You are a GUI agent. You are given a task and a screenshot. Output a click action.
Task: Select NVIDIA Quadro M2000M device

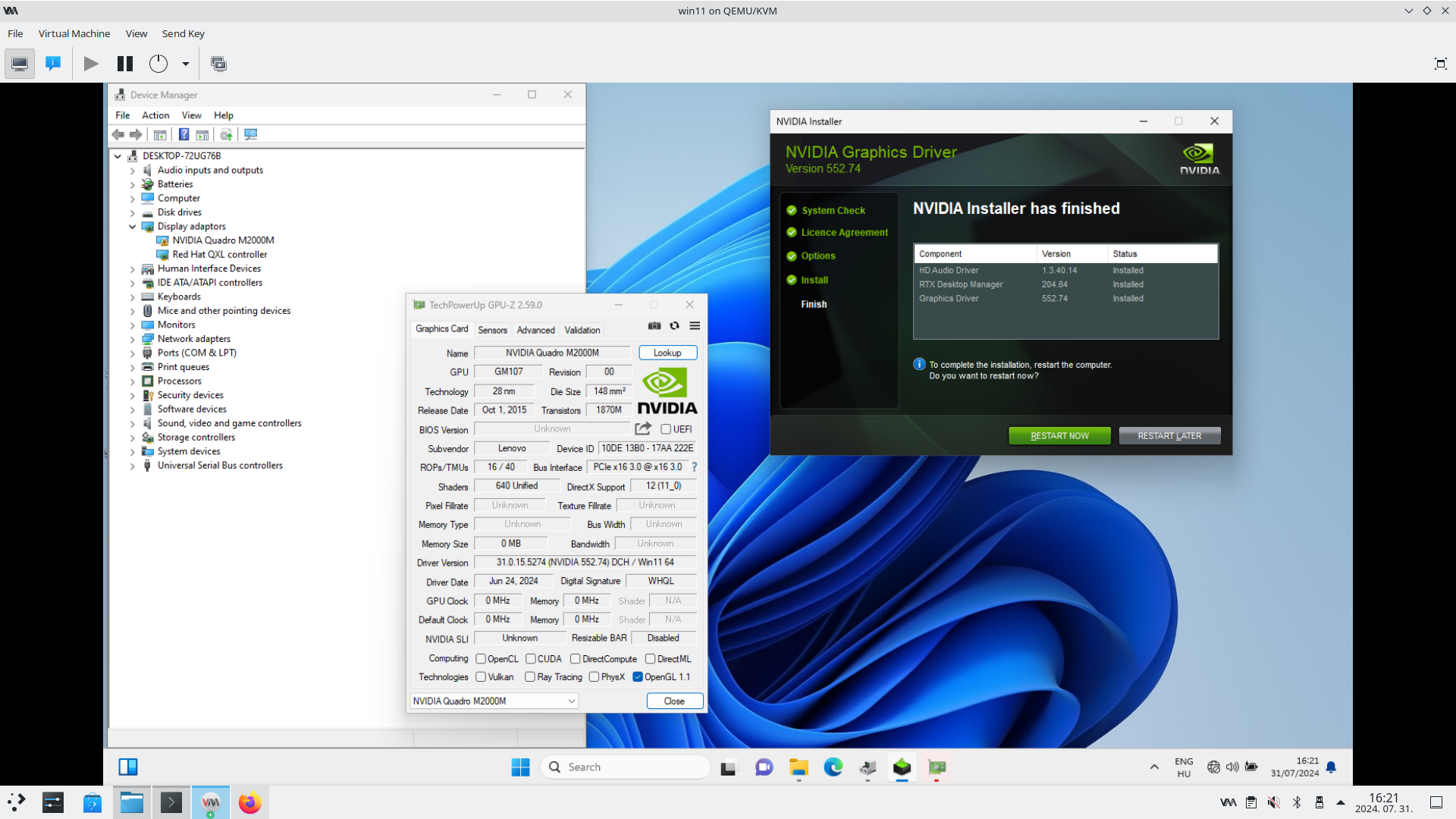(223, 240)
